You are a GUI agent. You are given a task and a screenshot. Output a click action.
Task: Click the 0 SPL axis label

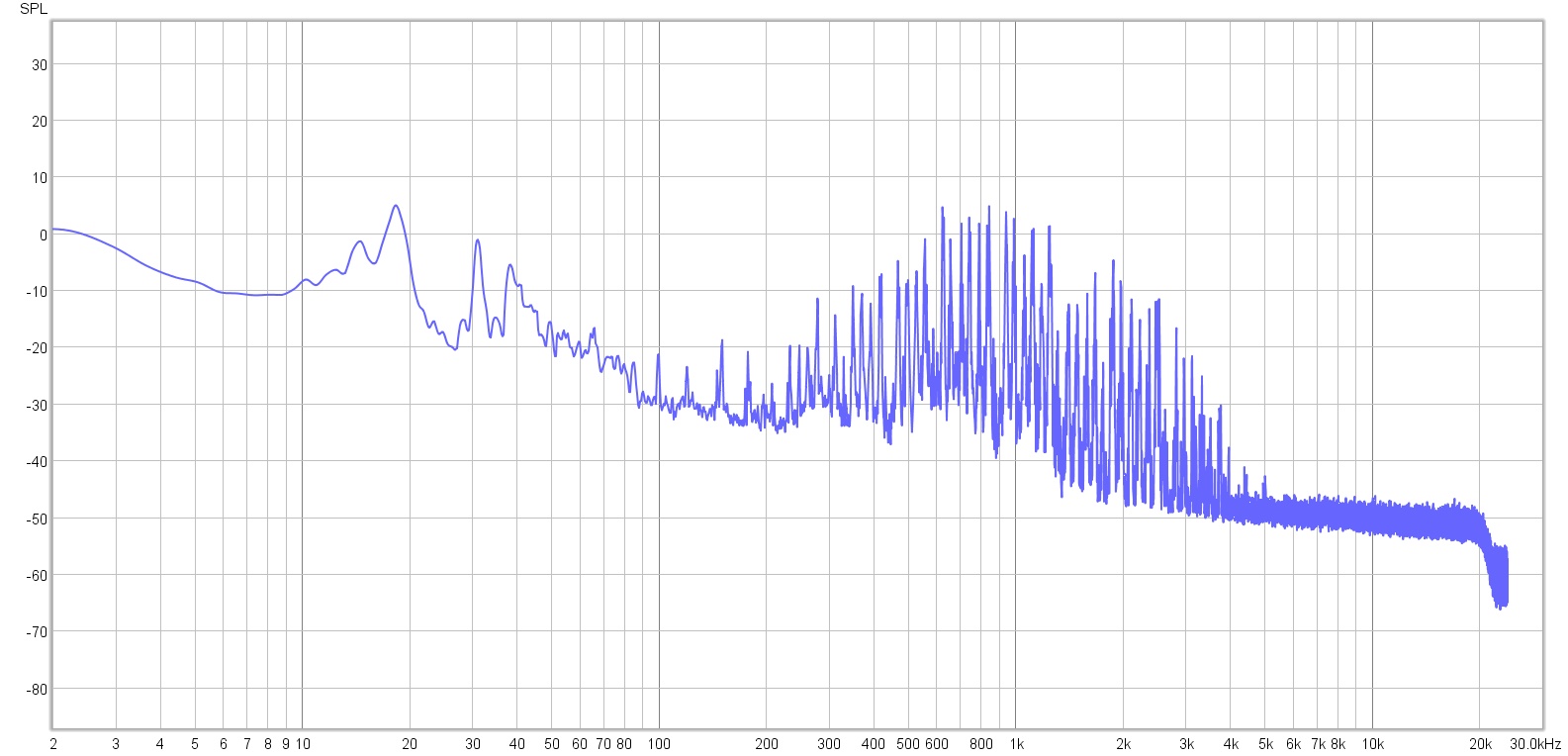(43, 235)
